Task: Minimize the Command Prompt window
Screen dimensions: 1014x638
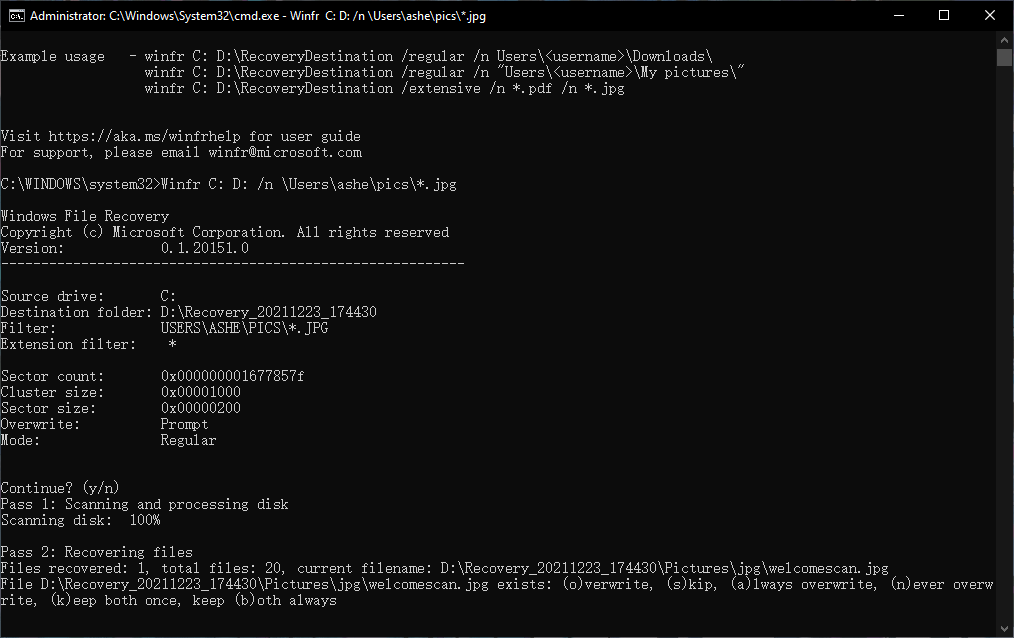Action: click(x=898, y=16)
